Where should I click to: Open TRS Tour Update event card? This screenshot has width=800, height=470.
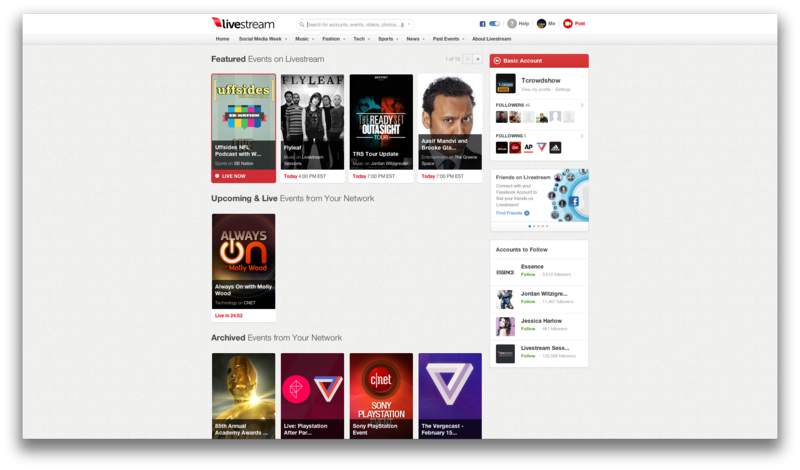pos(381,128)
